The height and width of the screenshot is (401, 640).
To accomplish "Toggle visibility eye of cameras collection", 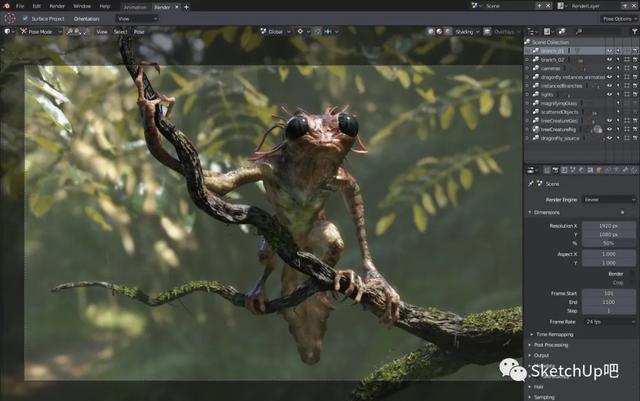I will coord(609,68).
